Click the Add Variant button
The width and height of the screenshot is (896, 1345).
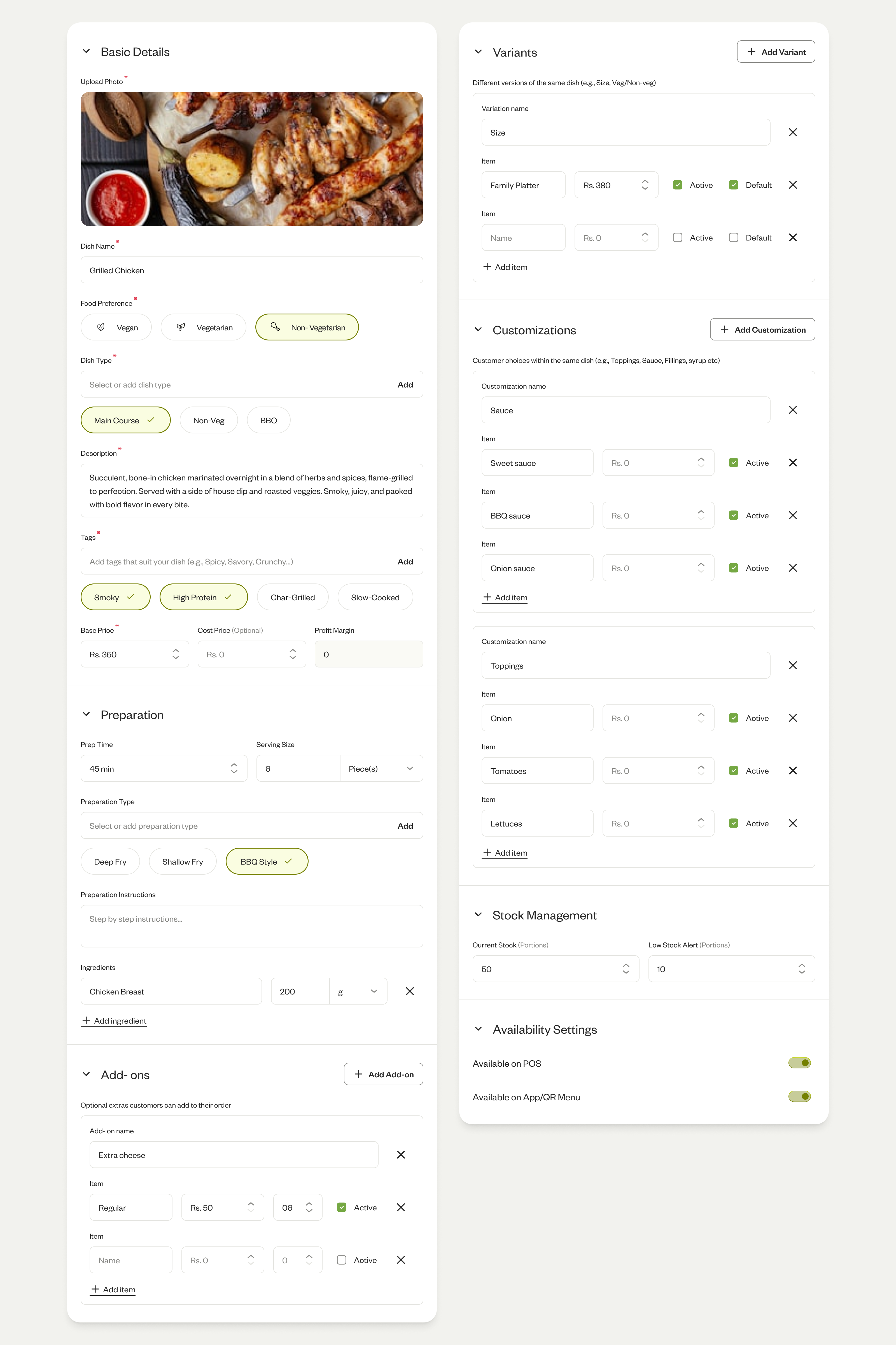coord(776,52)
